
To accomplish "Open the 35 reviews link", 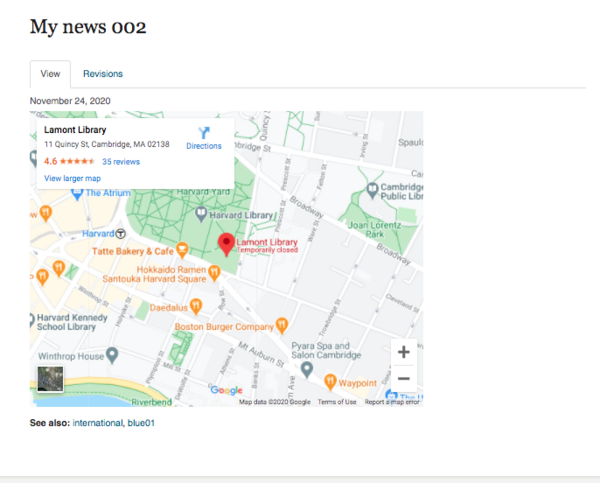I will (121, 161).
